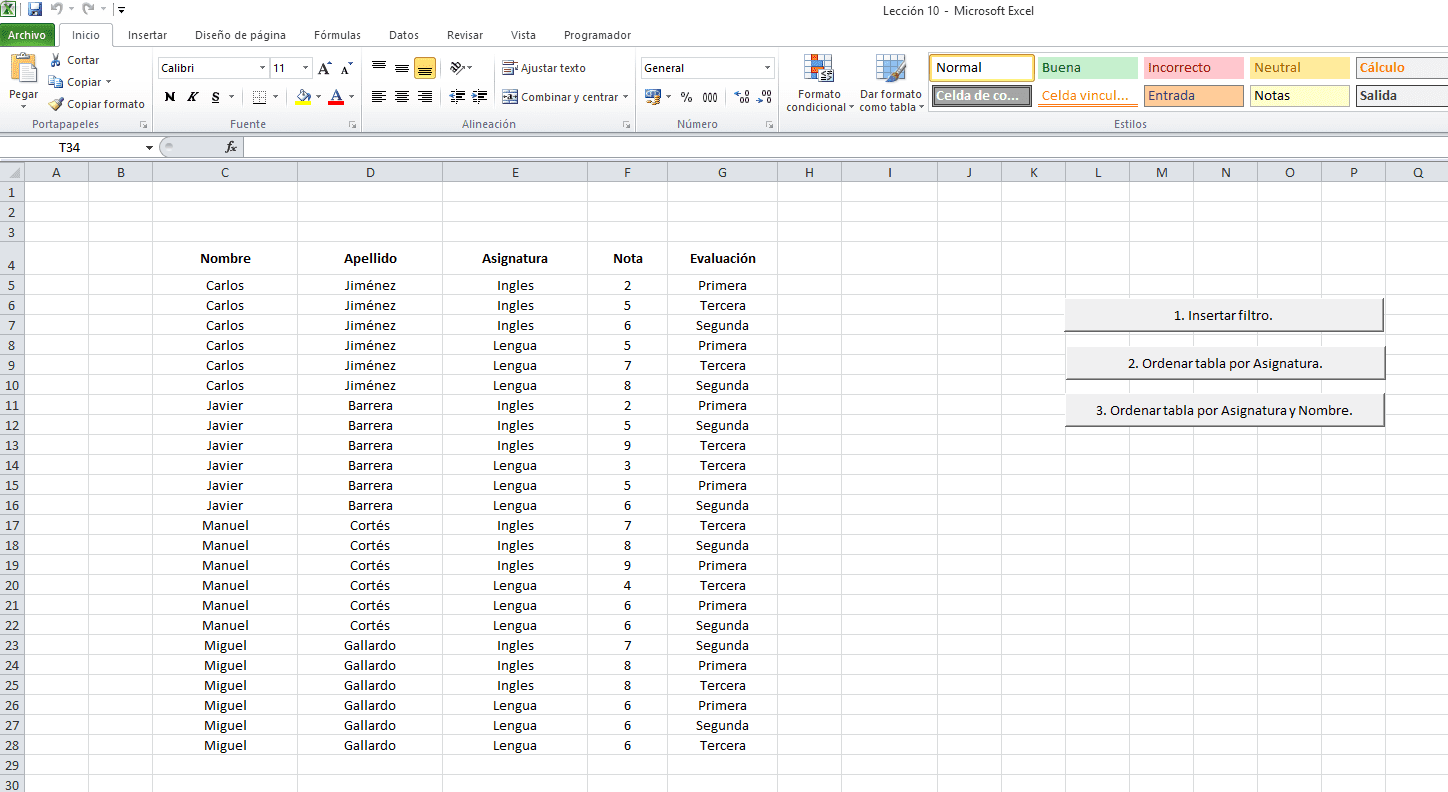The height and width of the screenshot is (792, 1448).
Task: Click Combinar y centrar
Action: (x=560, y=97)
